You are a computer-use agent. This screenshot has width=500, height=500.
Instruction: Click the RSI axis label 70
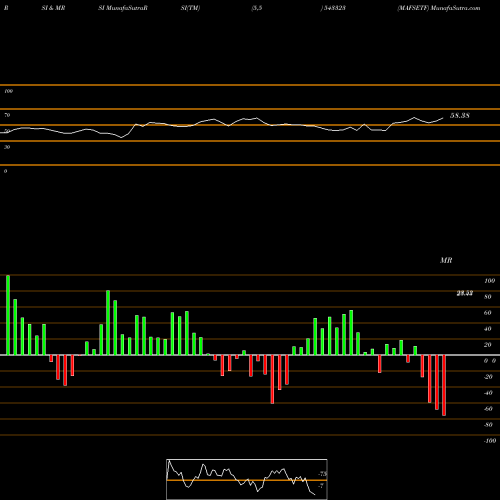click(x=7, y=115)
